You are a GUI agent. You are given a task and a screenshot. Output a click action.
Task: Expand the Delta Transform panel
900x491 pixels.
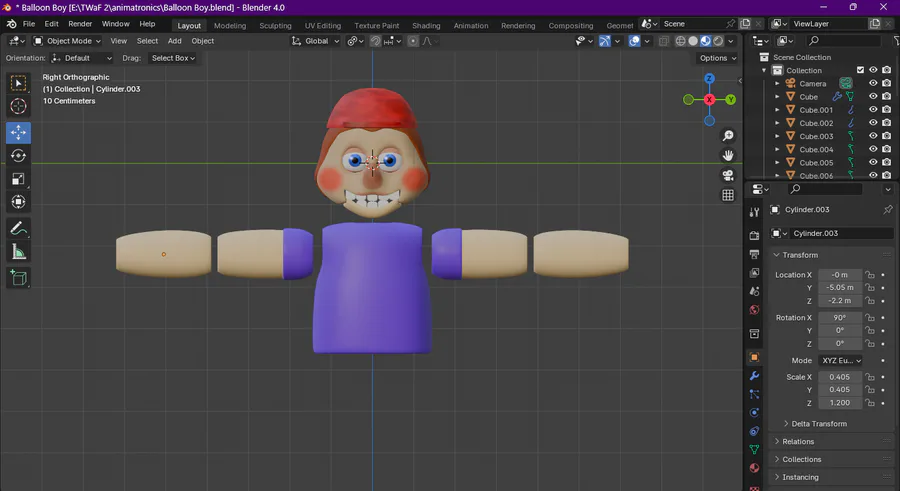click(819, 424)
